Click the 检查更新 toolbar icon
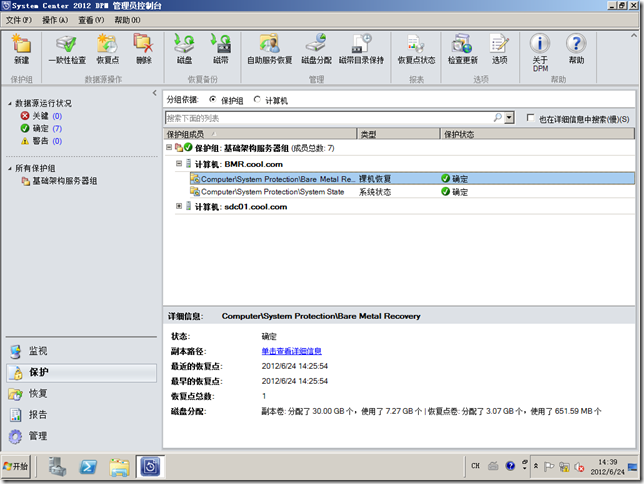The image size is (644, 484). click(462, 49)
